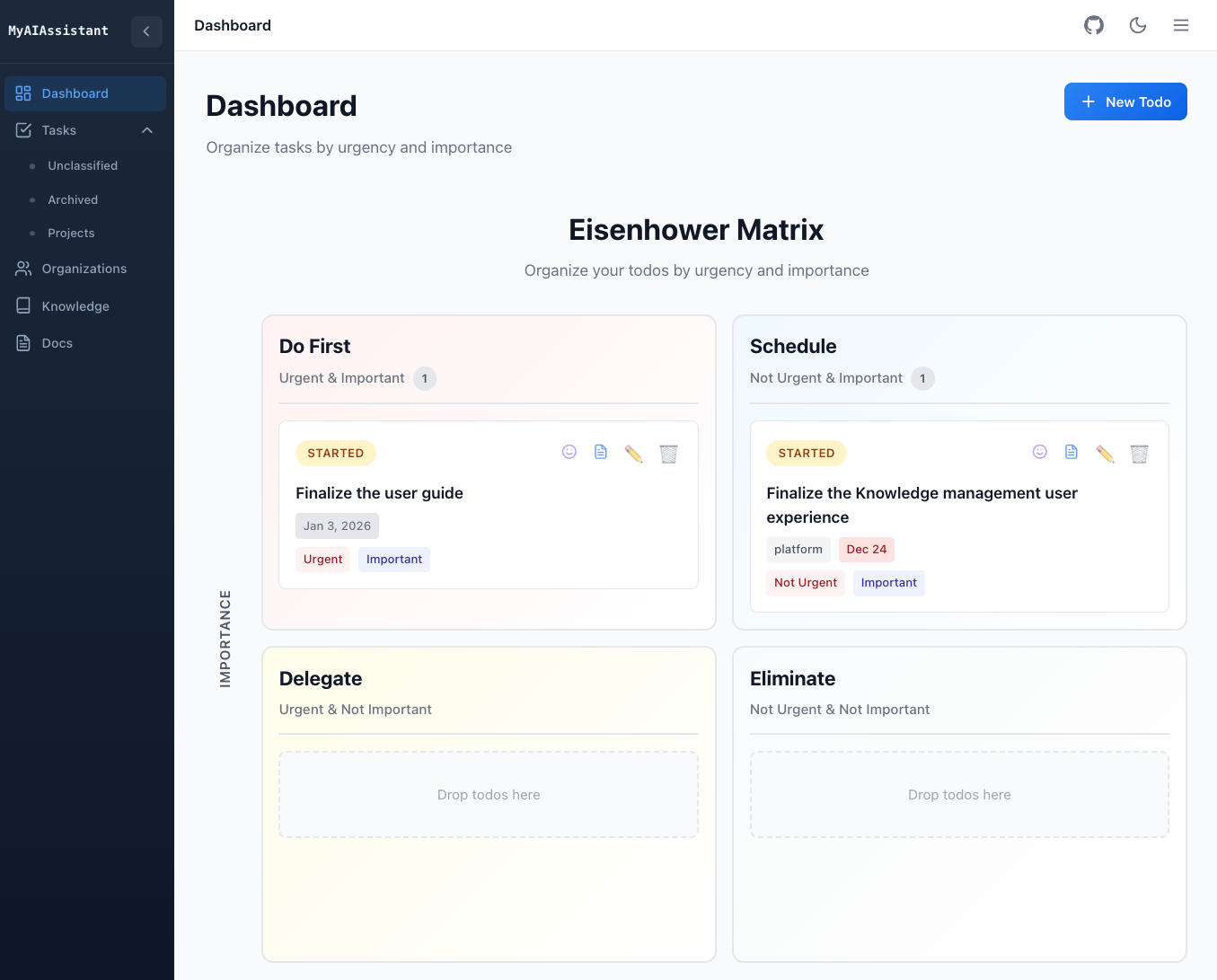This screenshot has height=980, width=1217.
Task: Click the STARTED status badge on user guide todo
Action: click(335, 454)
